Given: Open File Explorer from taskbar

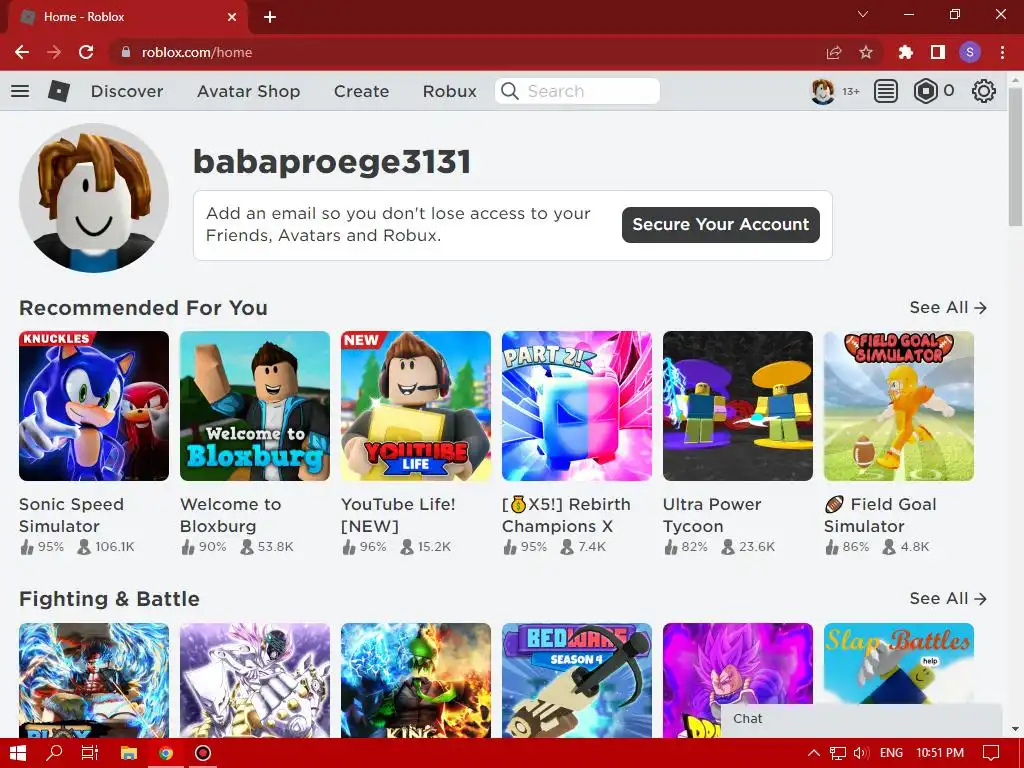Looking at the screenshot, I should click(x=129, y=753).
